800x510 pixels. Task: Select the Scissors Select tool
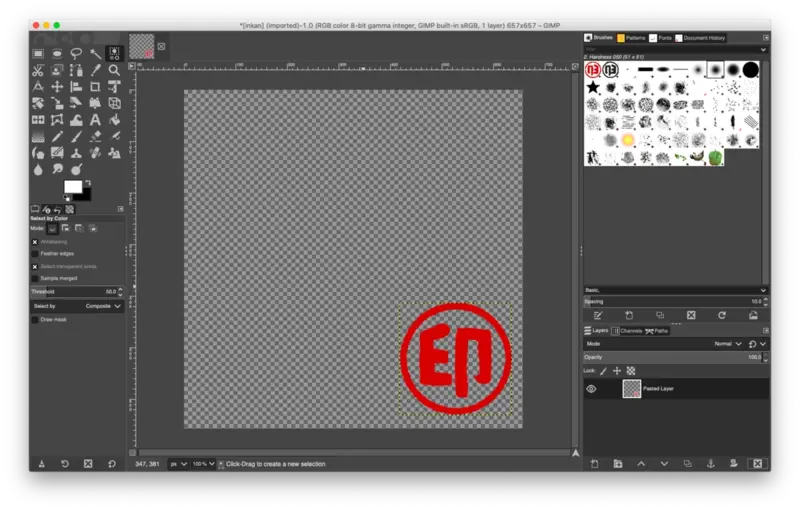pos(38,70)
